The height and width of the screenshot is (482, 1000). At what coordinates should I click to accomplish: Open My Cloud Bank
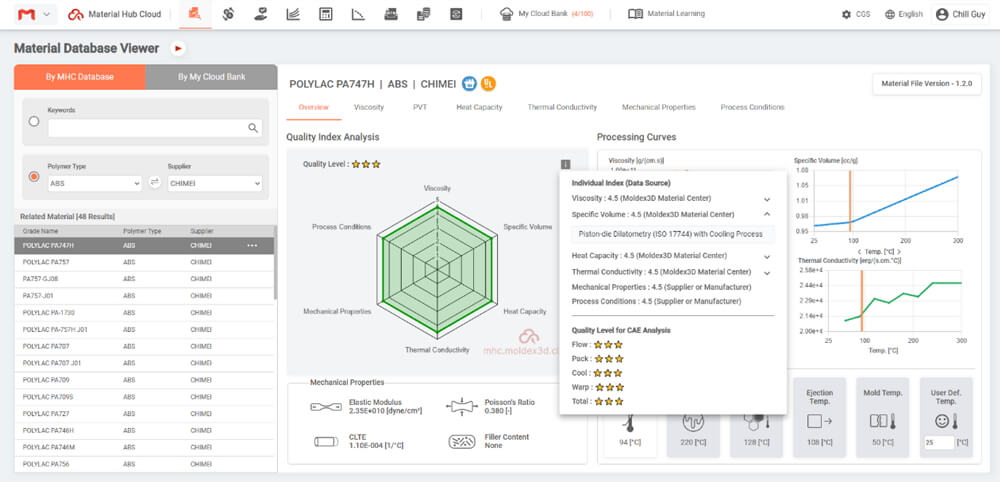547,14
